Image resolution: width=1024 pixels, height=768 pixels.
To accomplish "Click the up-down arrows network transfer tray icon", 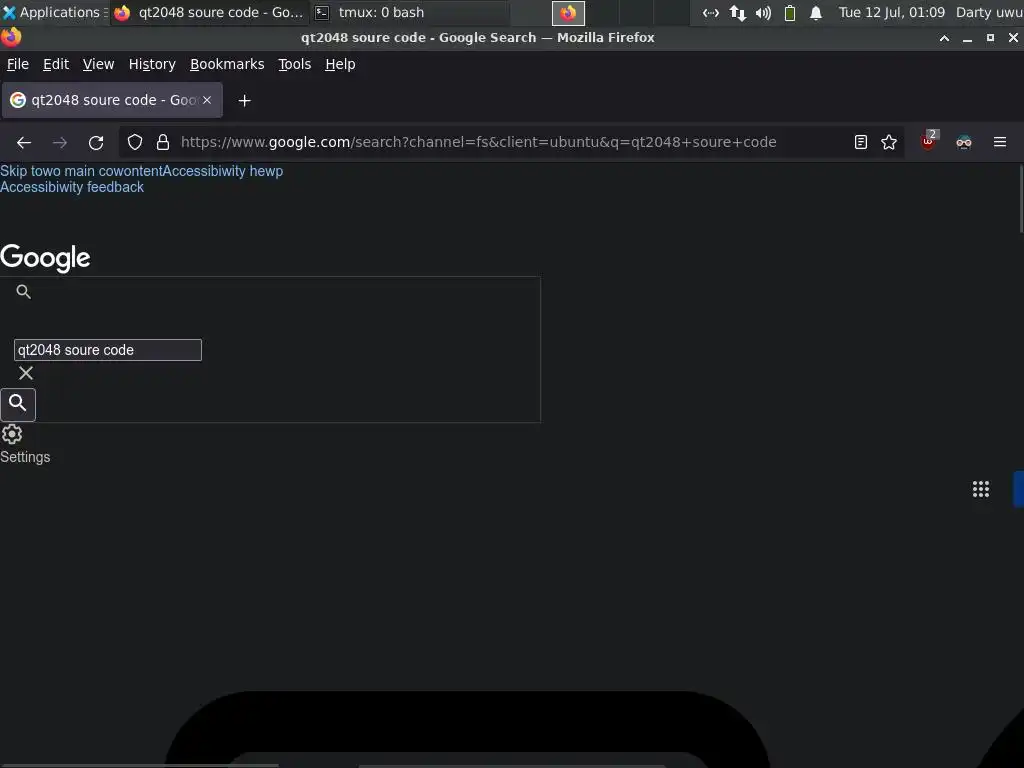I will pos(738,12).
